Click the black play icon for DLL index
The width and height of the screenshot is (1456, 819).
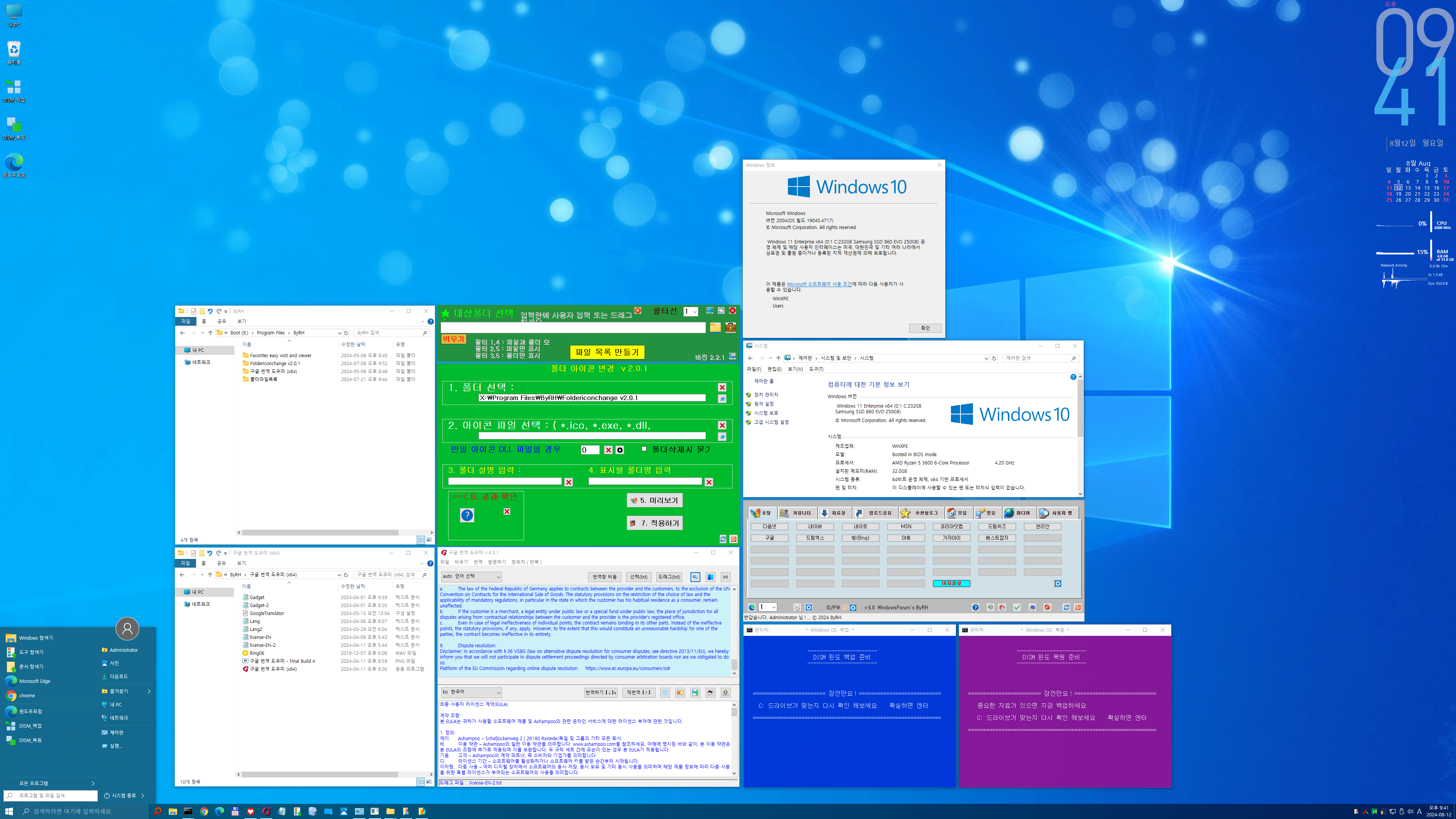coord(620,450)
